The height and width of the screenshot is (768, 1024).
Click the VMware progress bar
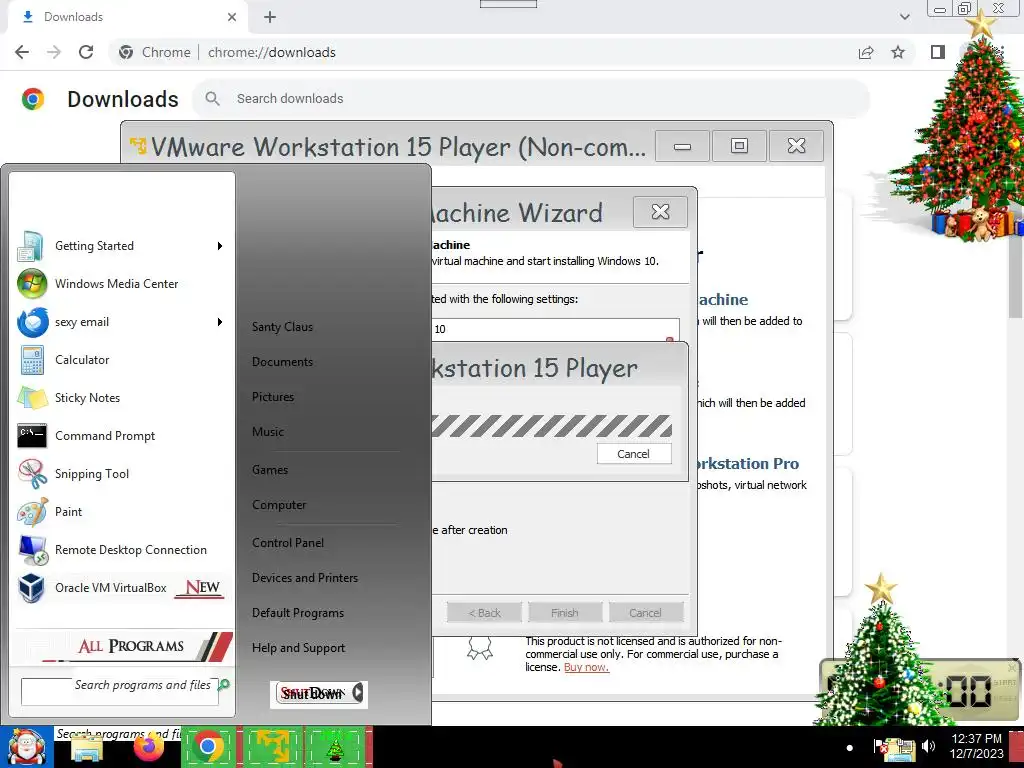click(x=551, y=426)
